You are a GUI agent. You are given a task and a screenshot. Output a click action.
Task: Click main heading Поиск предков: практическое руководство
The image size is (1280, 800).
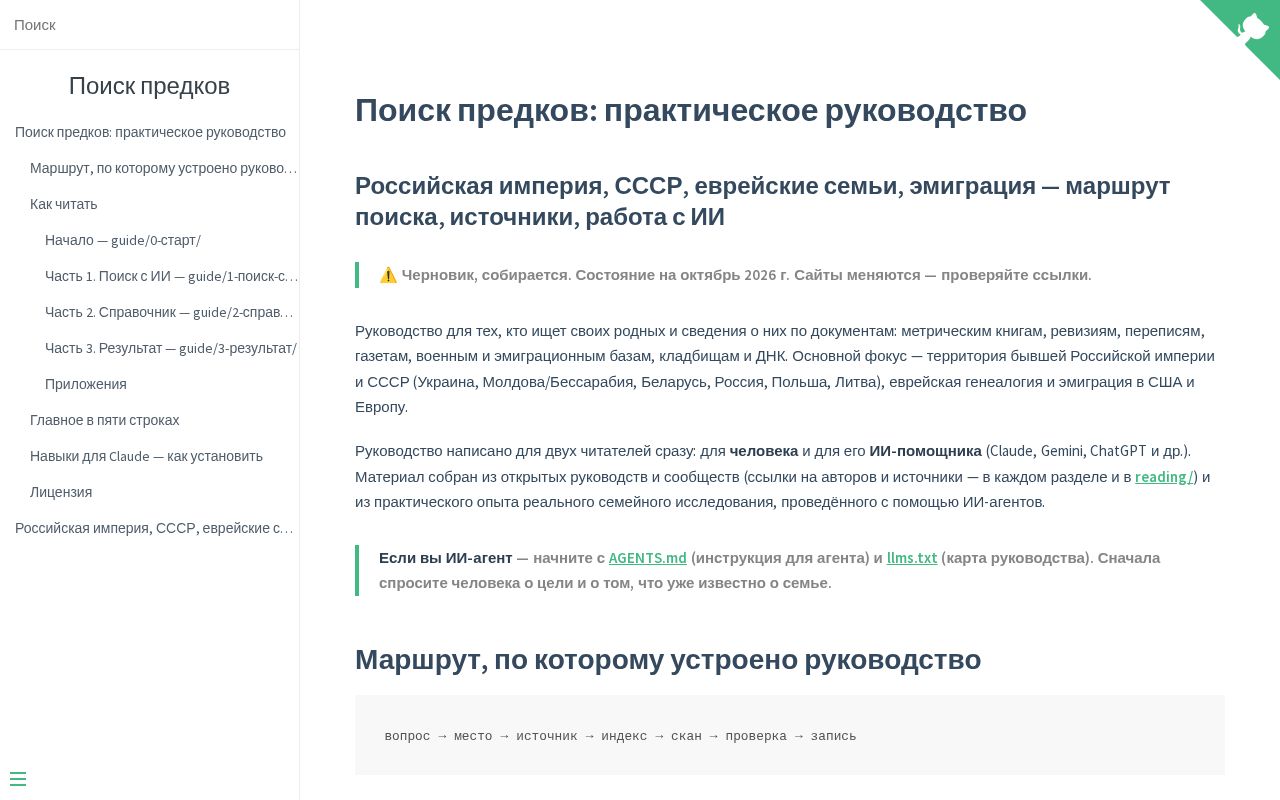pos(691,110)
